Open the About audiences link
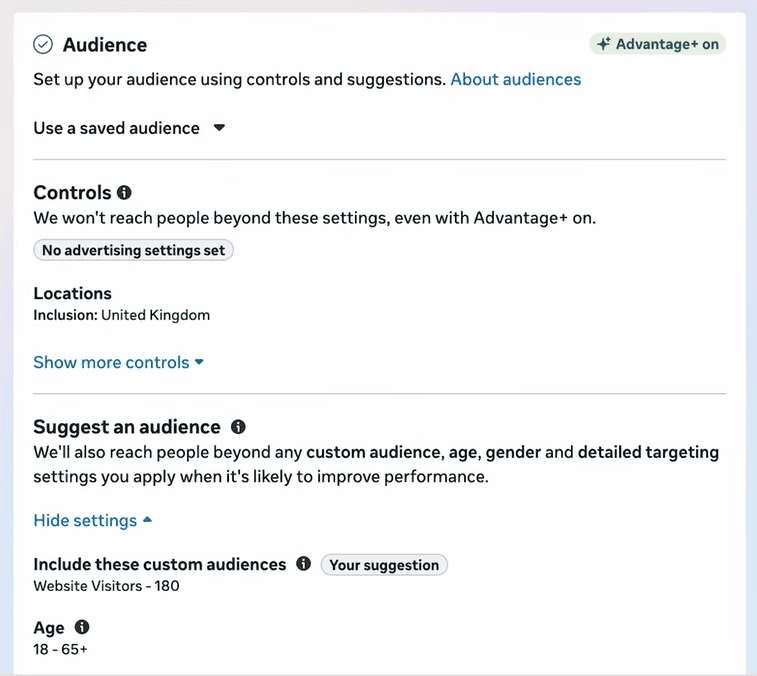This screenshot has height=676, width=757. (x=515, y=79)
